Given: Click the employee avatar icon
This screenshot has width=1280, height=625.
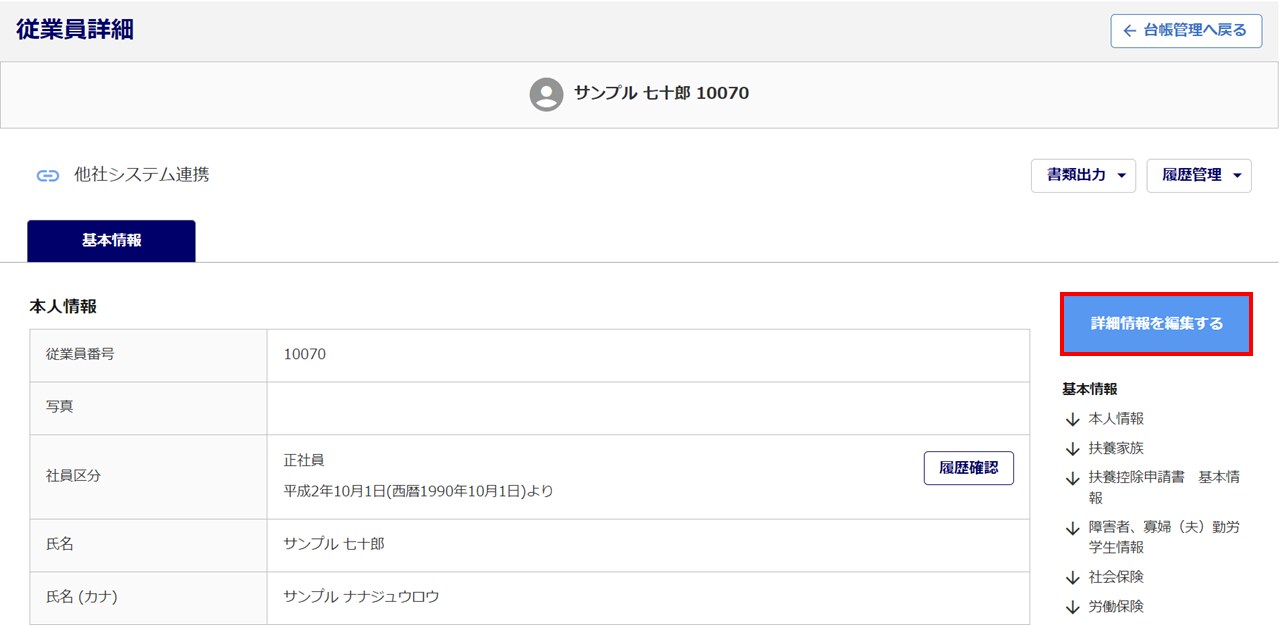Looking at the screenshot, I should (546, 94).
